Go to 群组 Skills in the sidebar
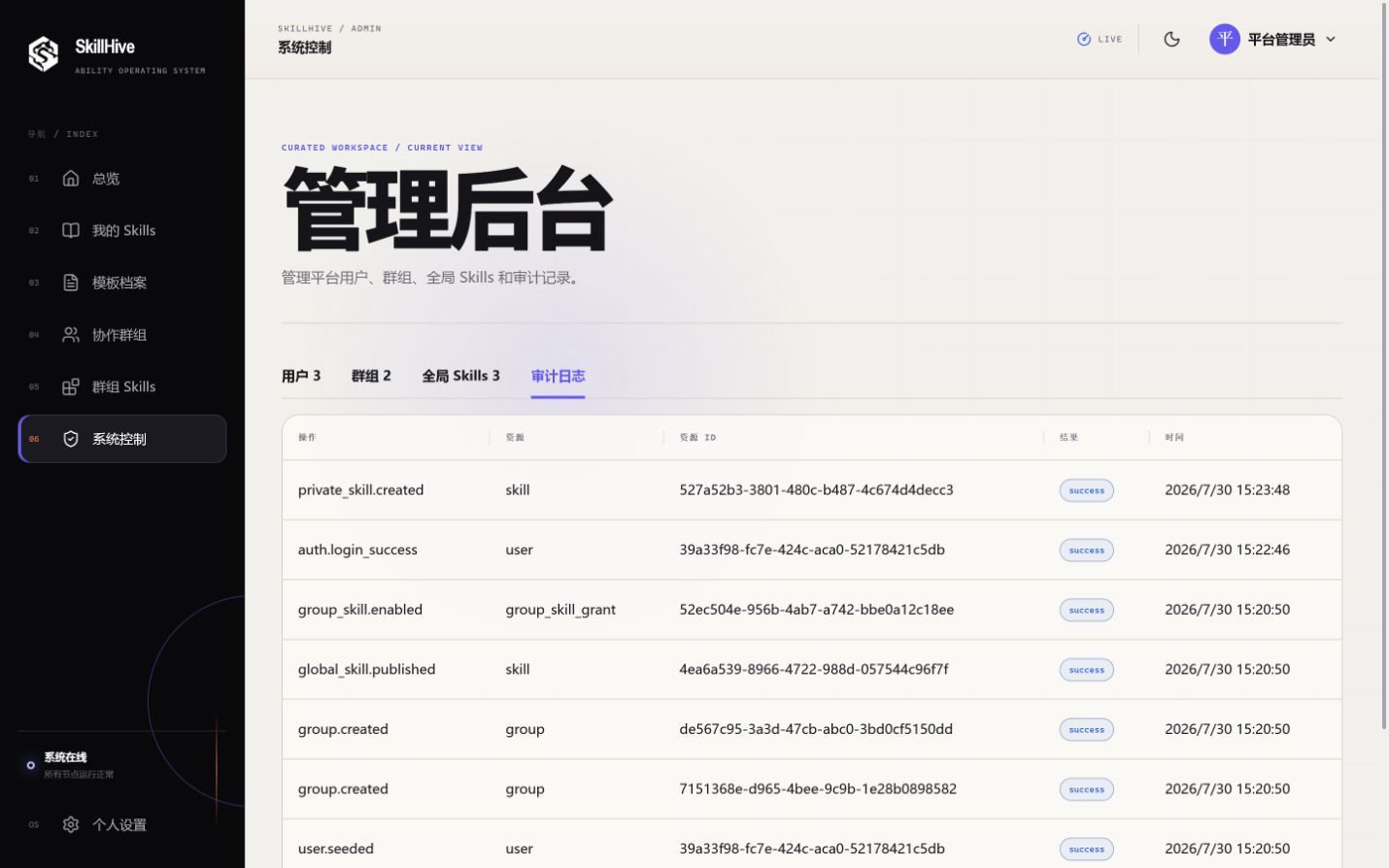Screen dimensions: 1389x868 click(x=122, y=386)
